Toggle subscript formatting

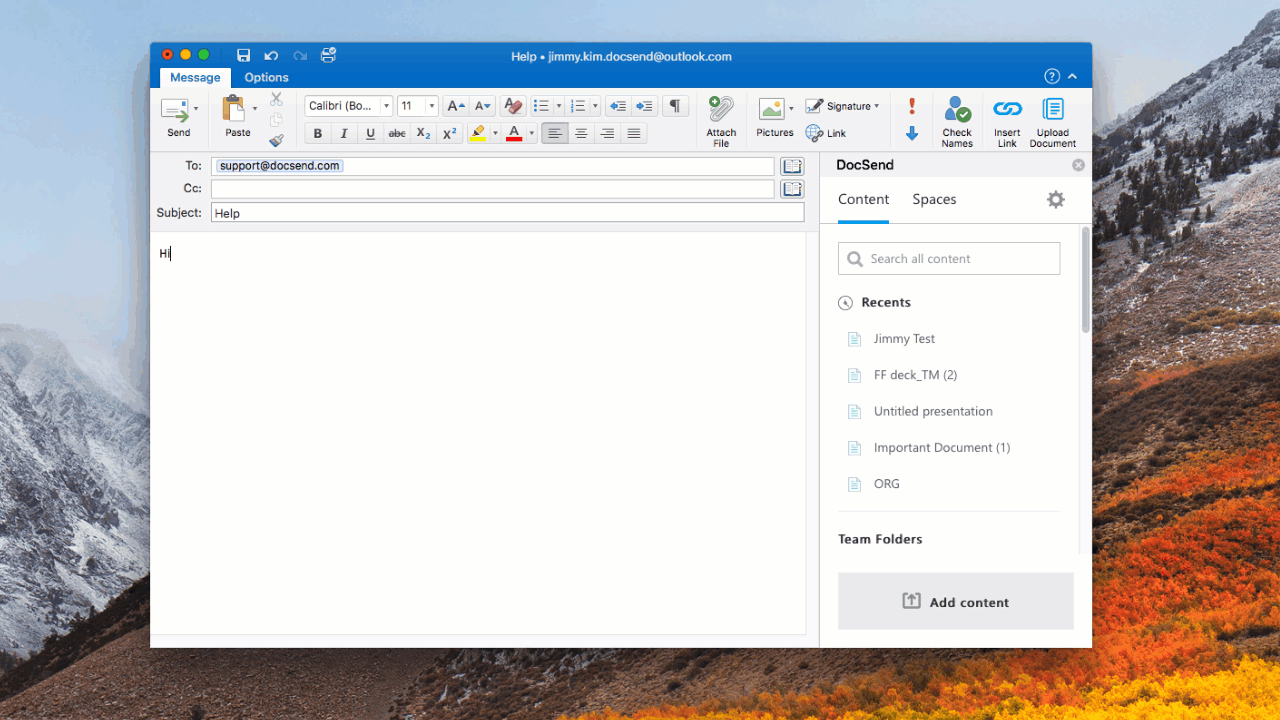[x=423, y=134]
